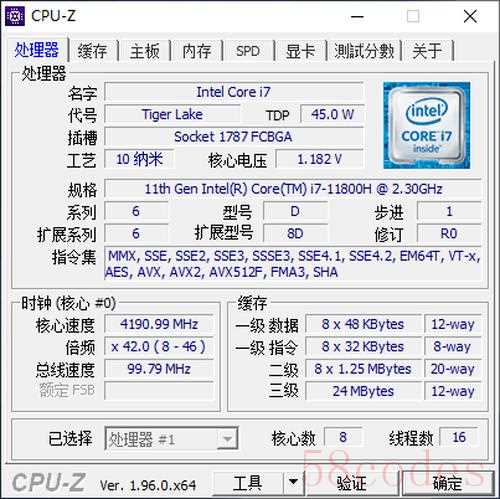Click the 规格 field showing i7-11800H
This screenshot has width=500, height=499.
pos(293,189)
